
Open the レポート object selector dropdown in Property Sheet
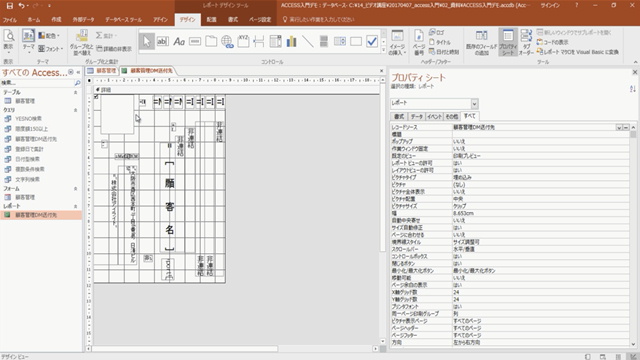point(474,103)
